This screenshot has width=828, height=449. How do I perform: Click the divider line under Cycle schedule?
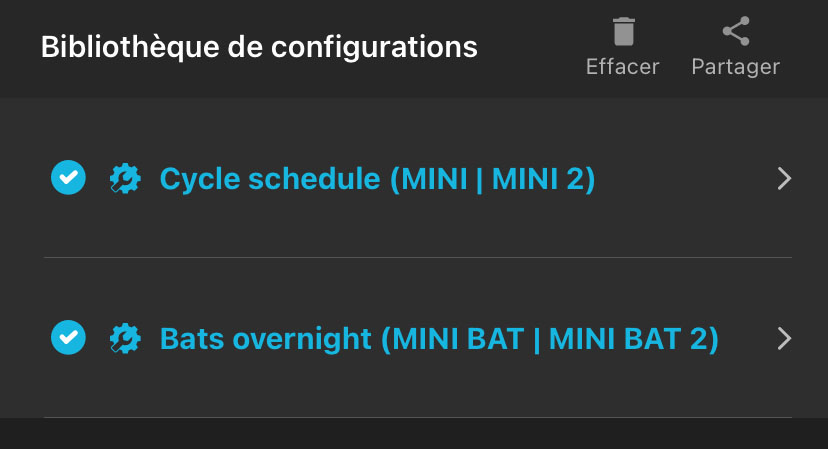click(418, 257)
